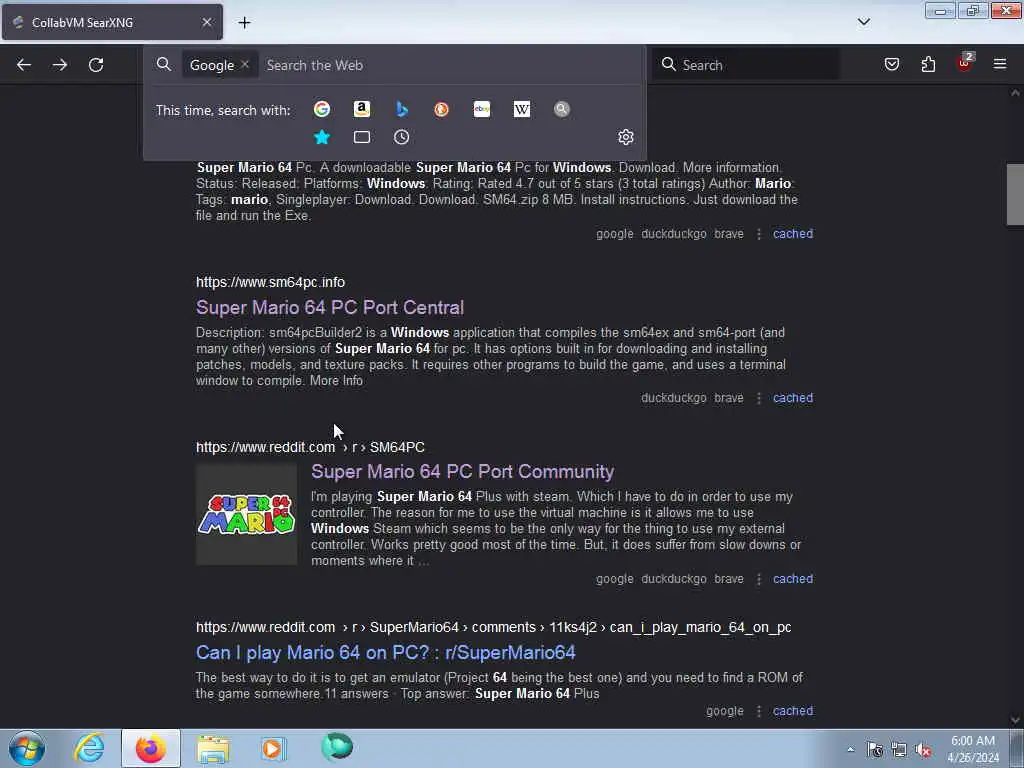The height and width of the screenshot is (768, 1024).
Task: Expand options dots for PC Port Central result
Action: (x=759, y=398)
